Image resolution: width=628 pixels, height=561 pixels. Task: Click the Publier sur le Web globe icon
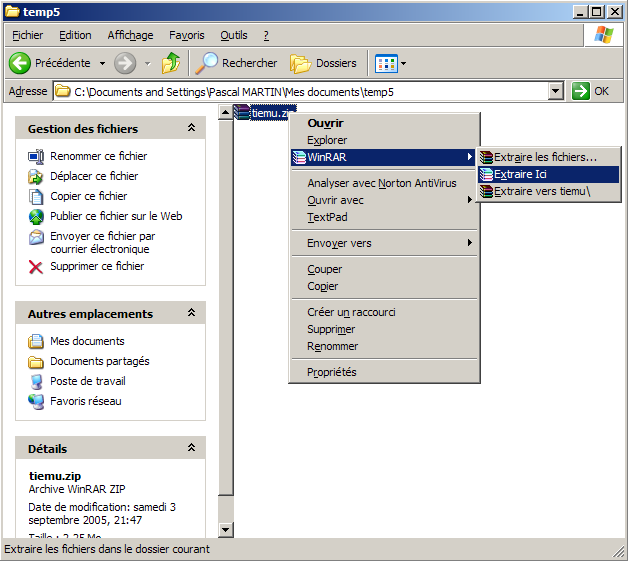point(36,216)
